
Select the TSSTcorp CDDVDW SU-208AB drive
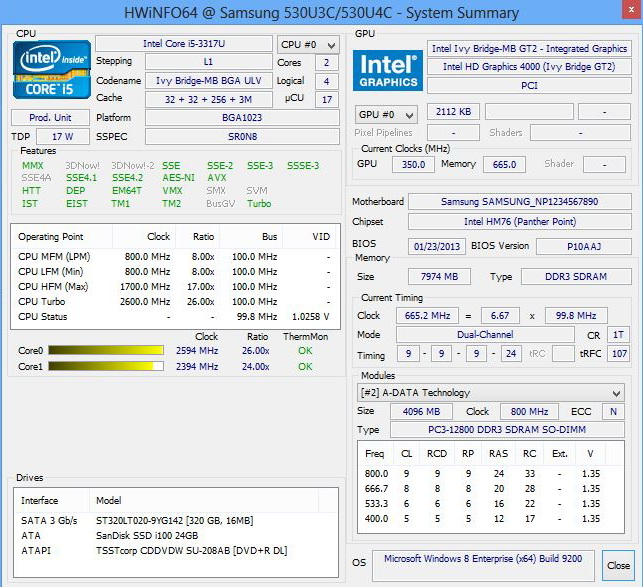click(x=176, y=550)
